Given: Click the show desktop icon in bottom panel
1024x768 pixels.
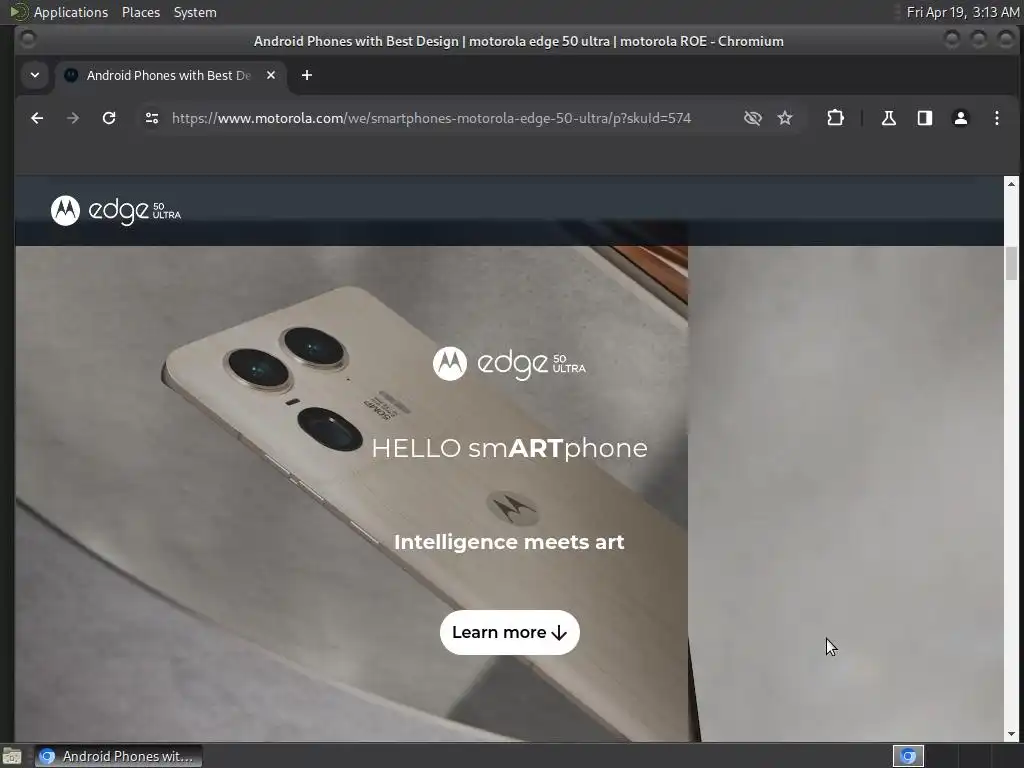Looking at the screenshot, I should click(12, 757).
